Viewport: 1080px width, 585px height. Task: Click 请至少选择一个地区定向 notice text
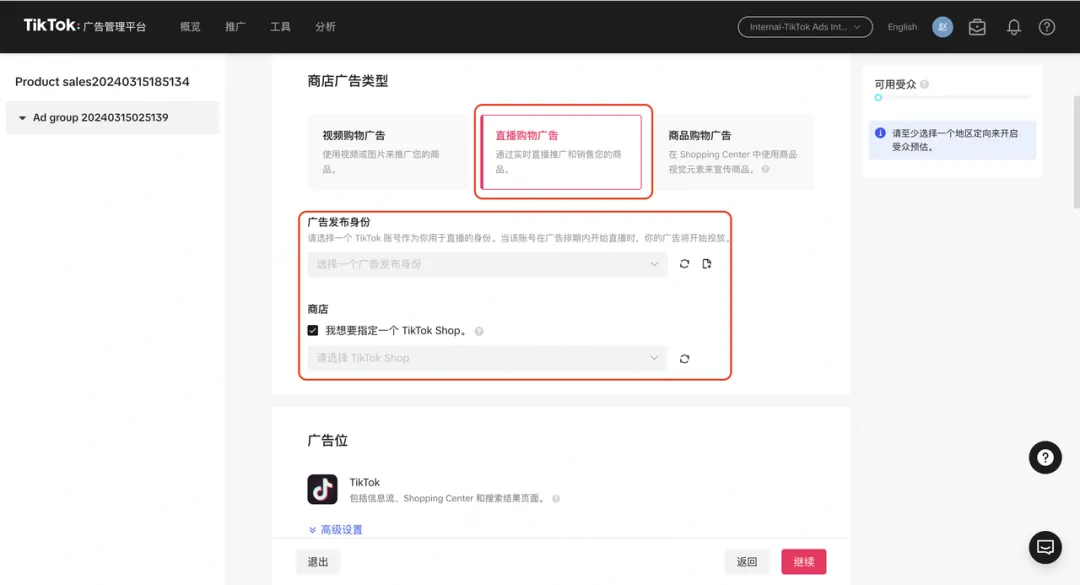[955, 140]
